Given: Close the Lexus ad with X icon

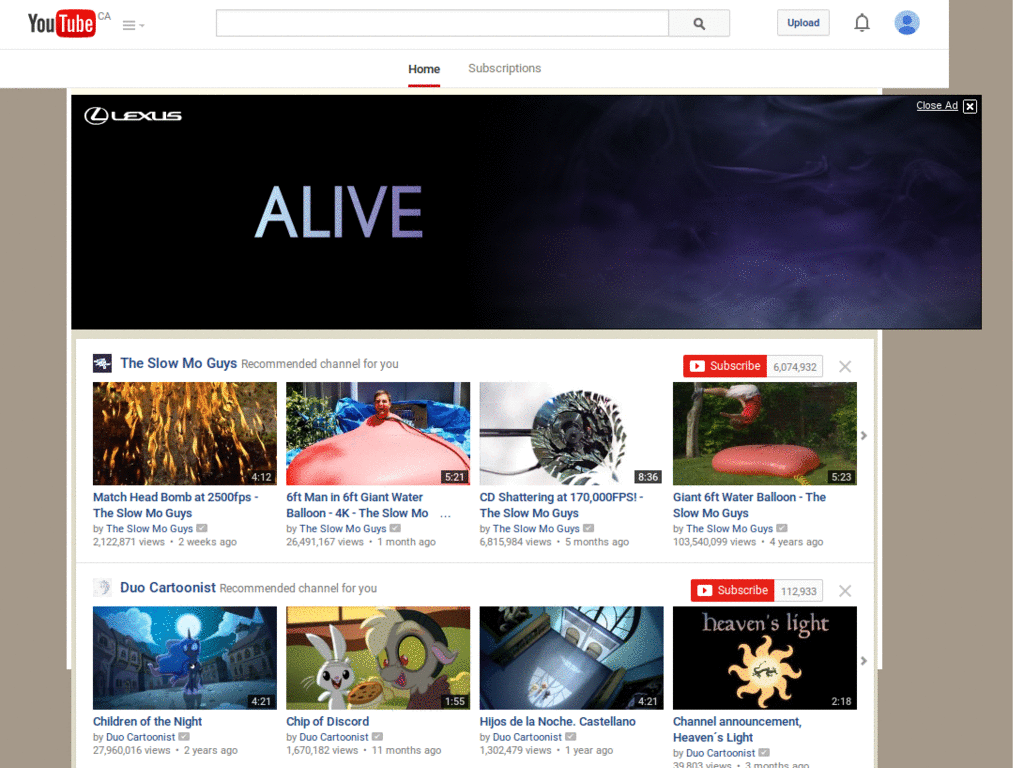Looking at the screenshot, I should click(x=970, y=106).
